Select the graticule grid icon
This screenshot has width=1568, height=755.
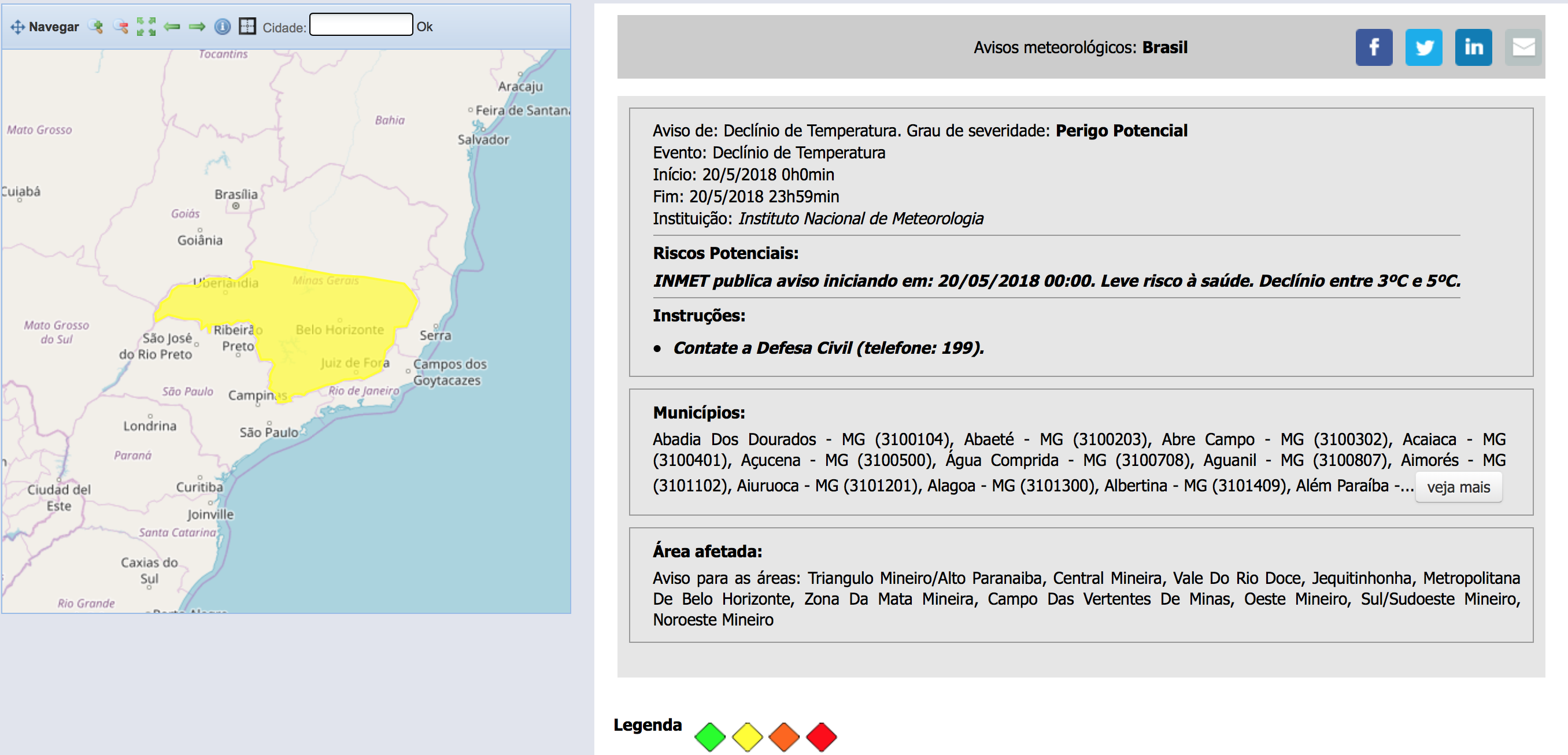tap(247, 26)
